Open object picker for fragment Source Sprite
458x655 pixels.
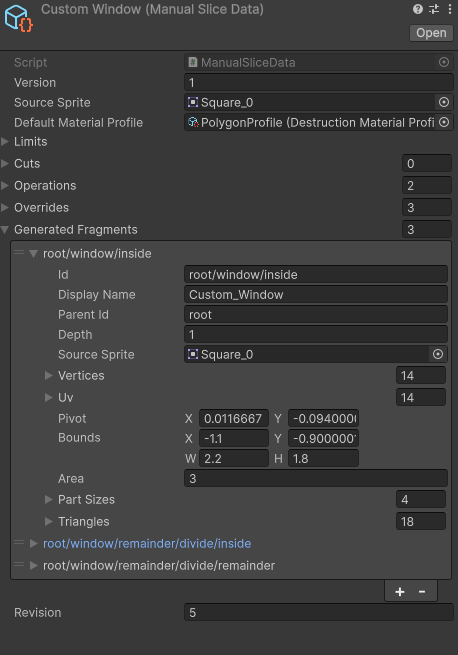(438, 354)
